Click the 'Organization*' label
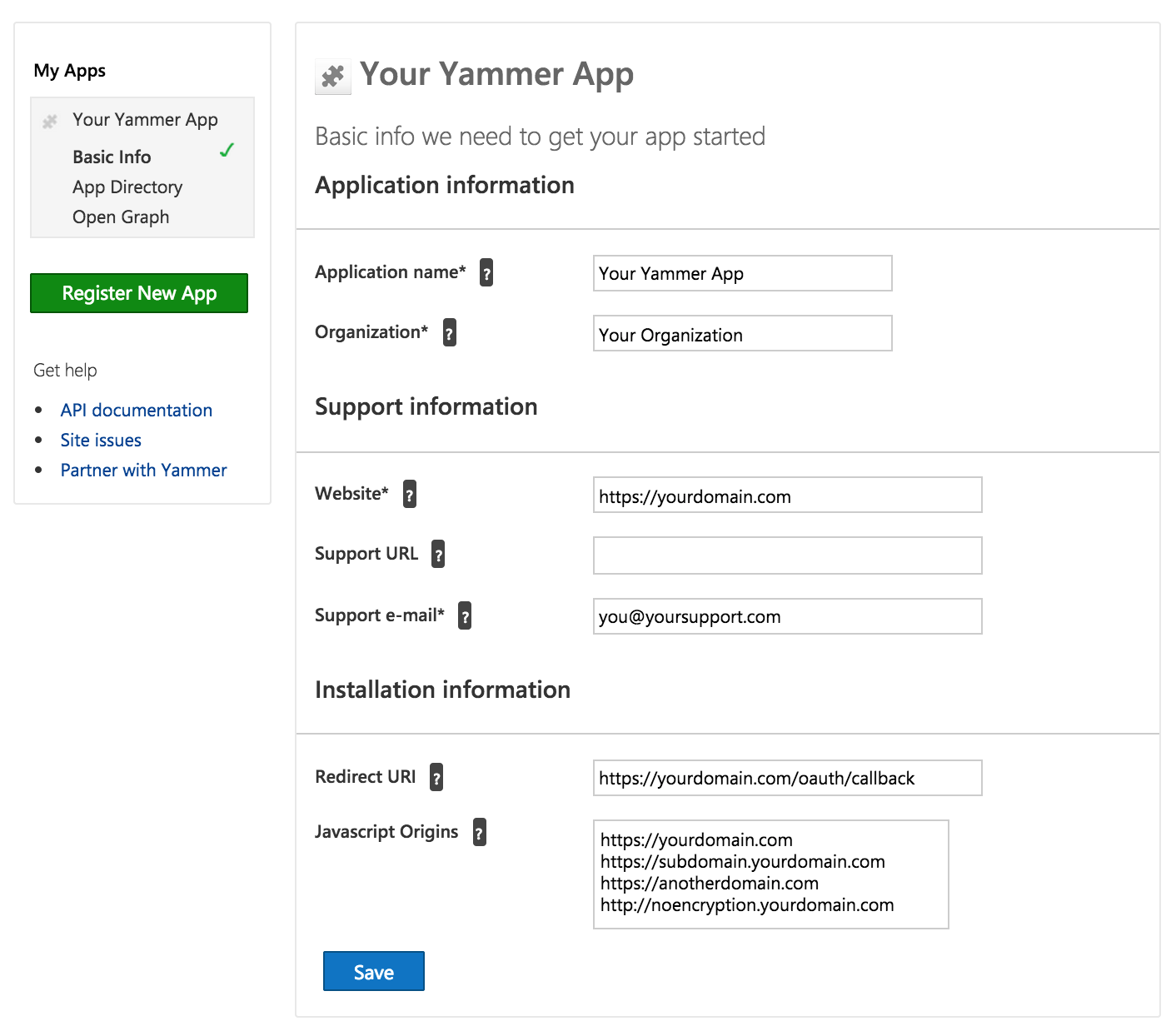This screenshot has width=1176, height=1031. (371, 332)
